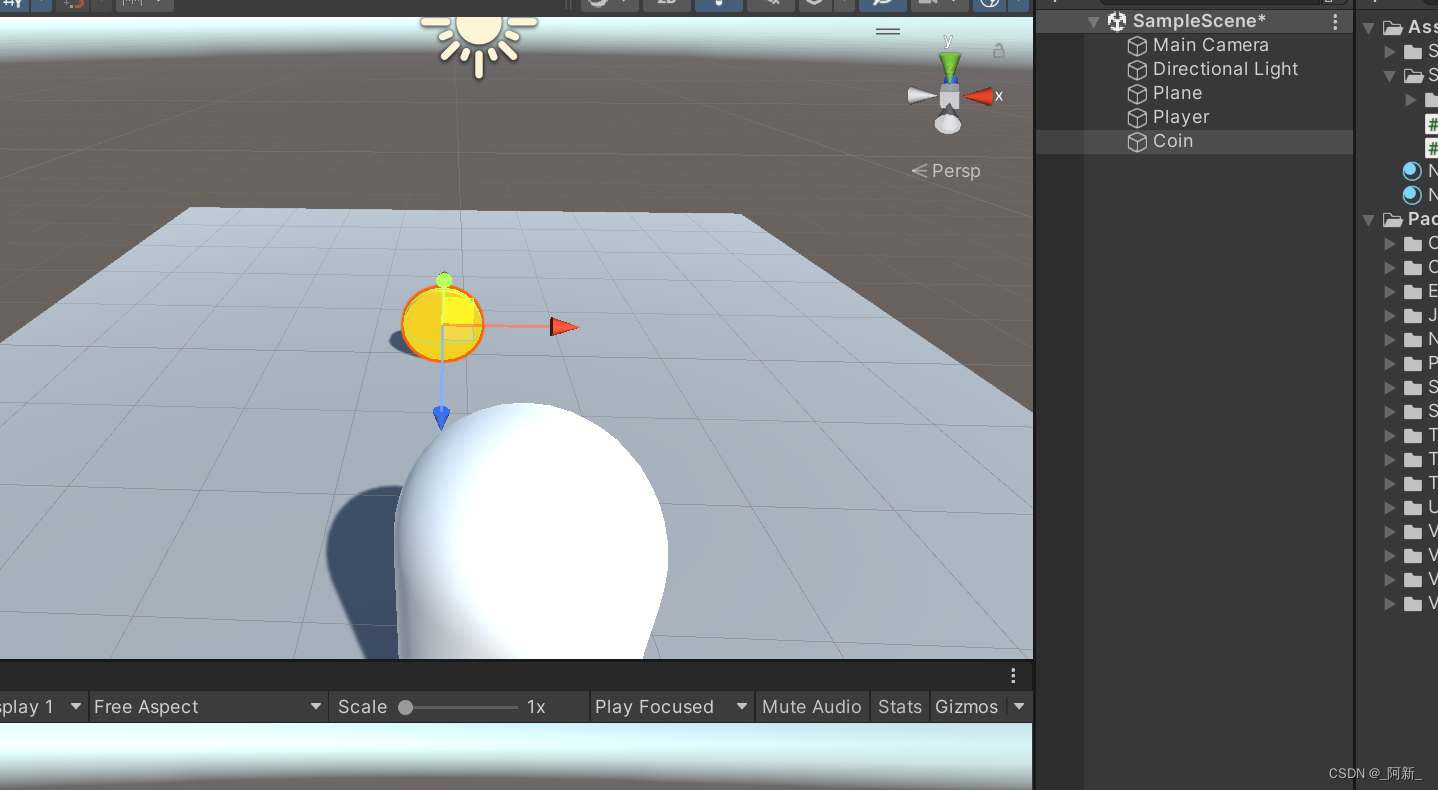Click the green Y-axis move handle above Coin
Image resolution: width=1438 pixels, height=790 pixels.
pos(444,279)
